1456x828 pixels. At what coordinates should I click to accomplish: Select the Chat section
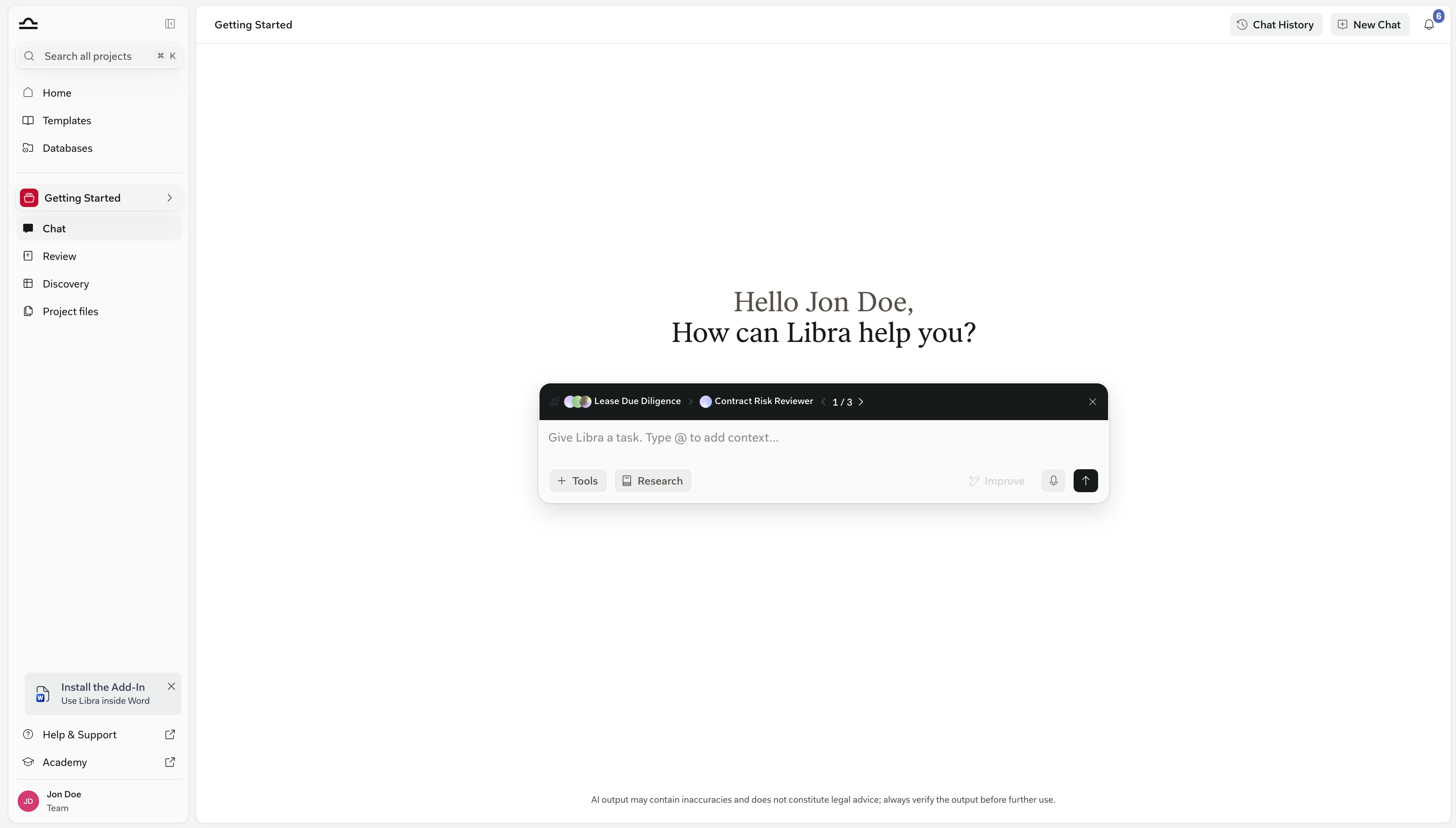click(x=99, y=228)
